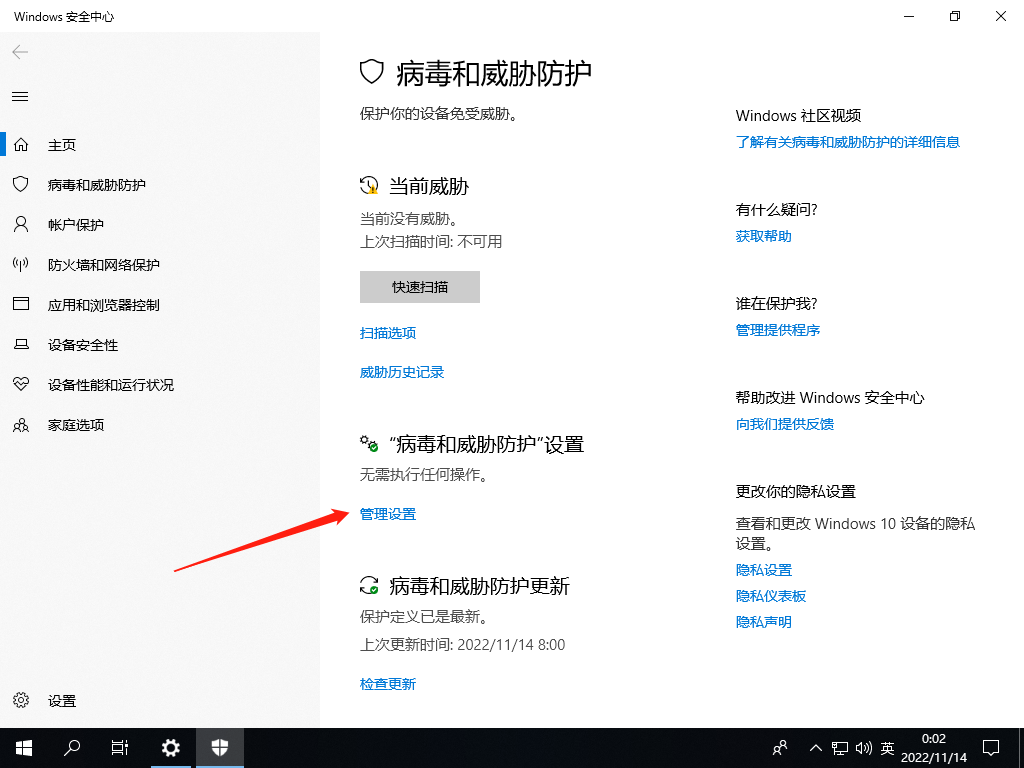Open 设备安全性 section

[83, 345]
